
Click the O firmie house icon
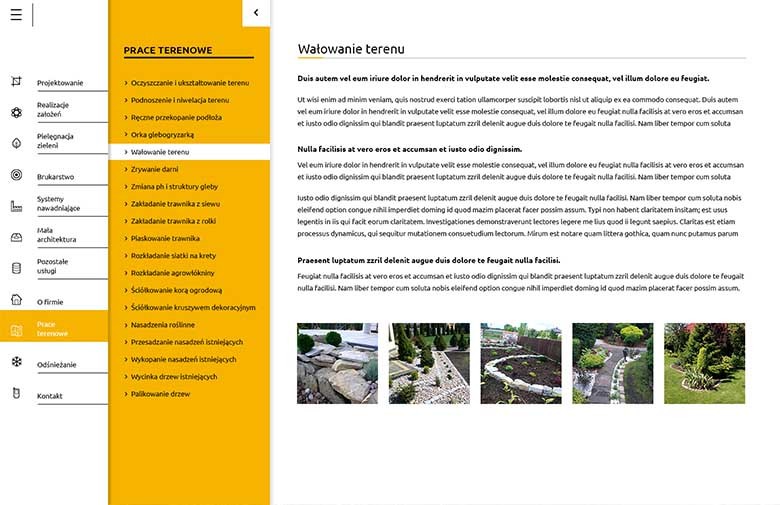(x=16, y=299)
